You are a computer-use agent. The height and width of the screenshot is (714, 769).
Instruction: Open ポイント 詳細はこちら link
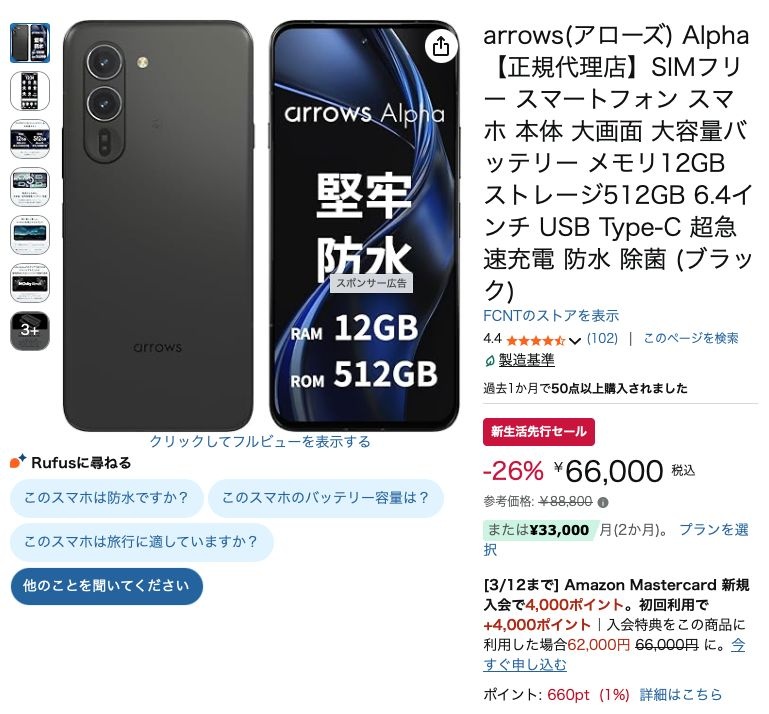point(681,695)
